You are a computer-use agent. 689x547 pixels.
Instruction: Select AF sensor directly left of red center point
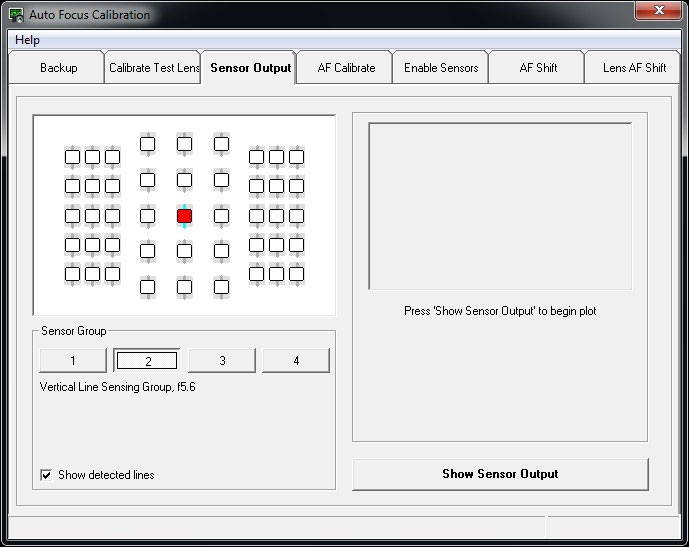(148, 216)
